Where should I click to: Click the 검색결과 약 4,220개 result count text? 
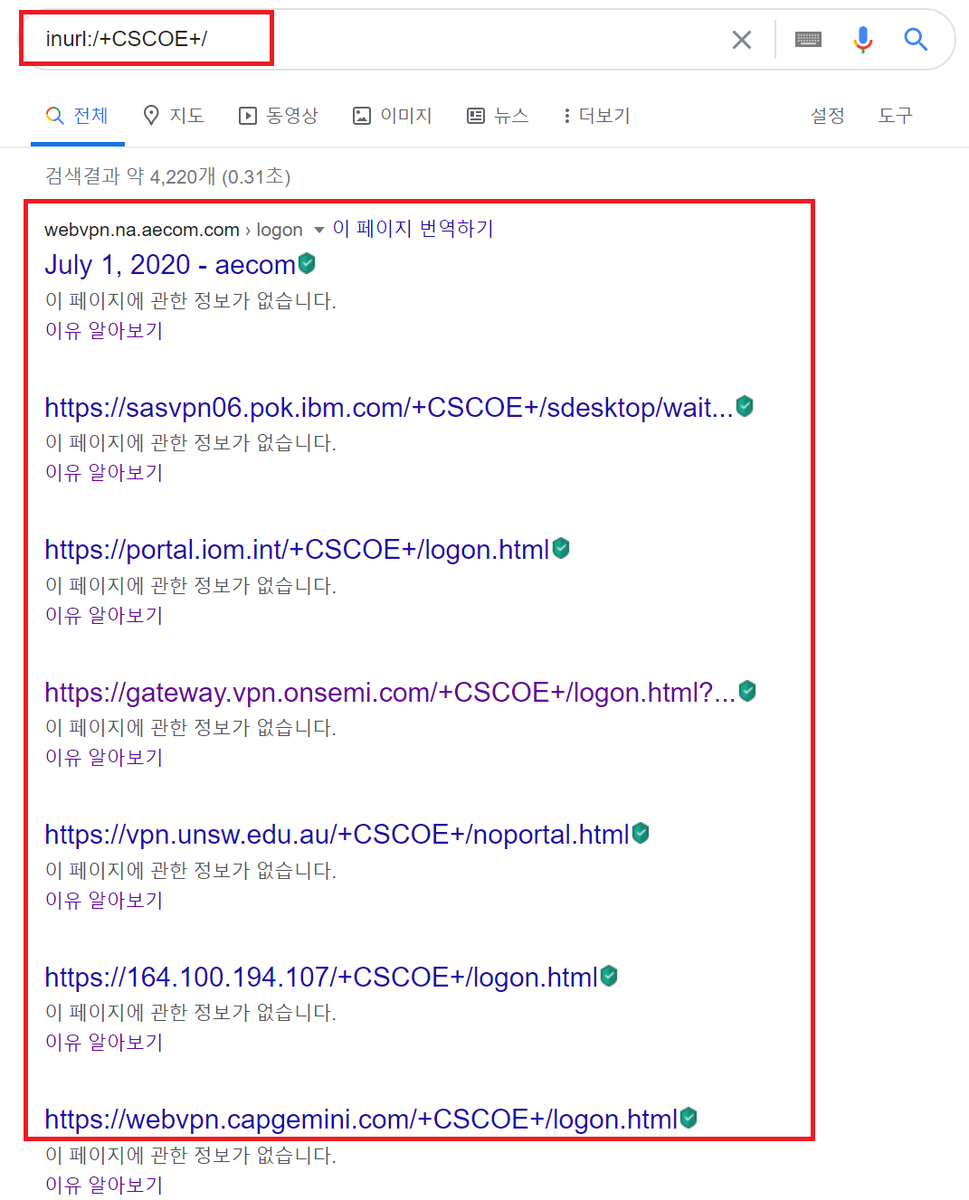[167, 177]
